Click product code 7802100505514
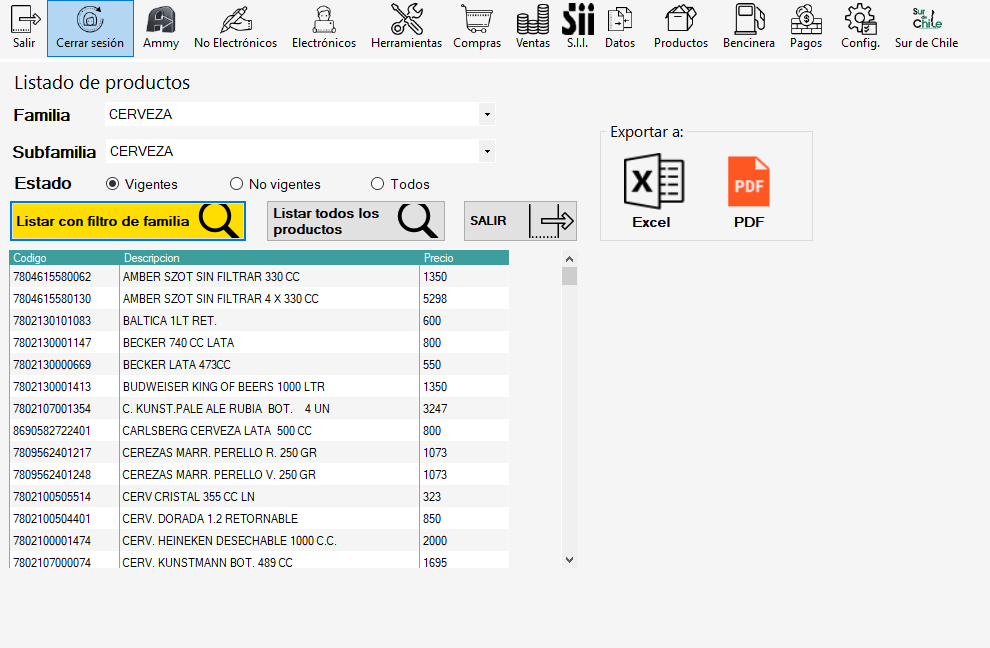The width and height of the screenshot is (990, 648). click(x=52, y=497)
